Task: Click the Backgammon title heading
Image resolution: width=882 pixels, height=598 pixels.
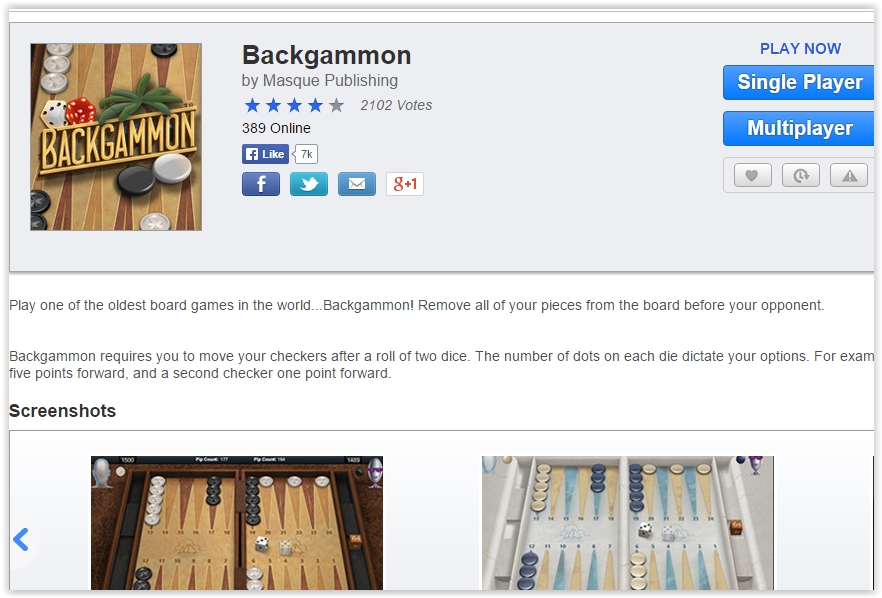Action: pos(327,55)
